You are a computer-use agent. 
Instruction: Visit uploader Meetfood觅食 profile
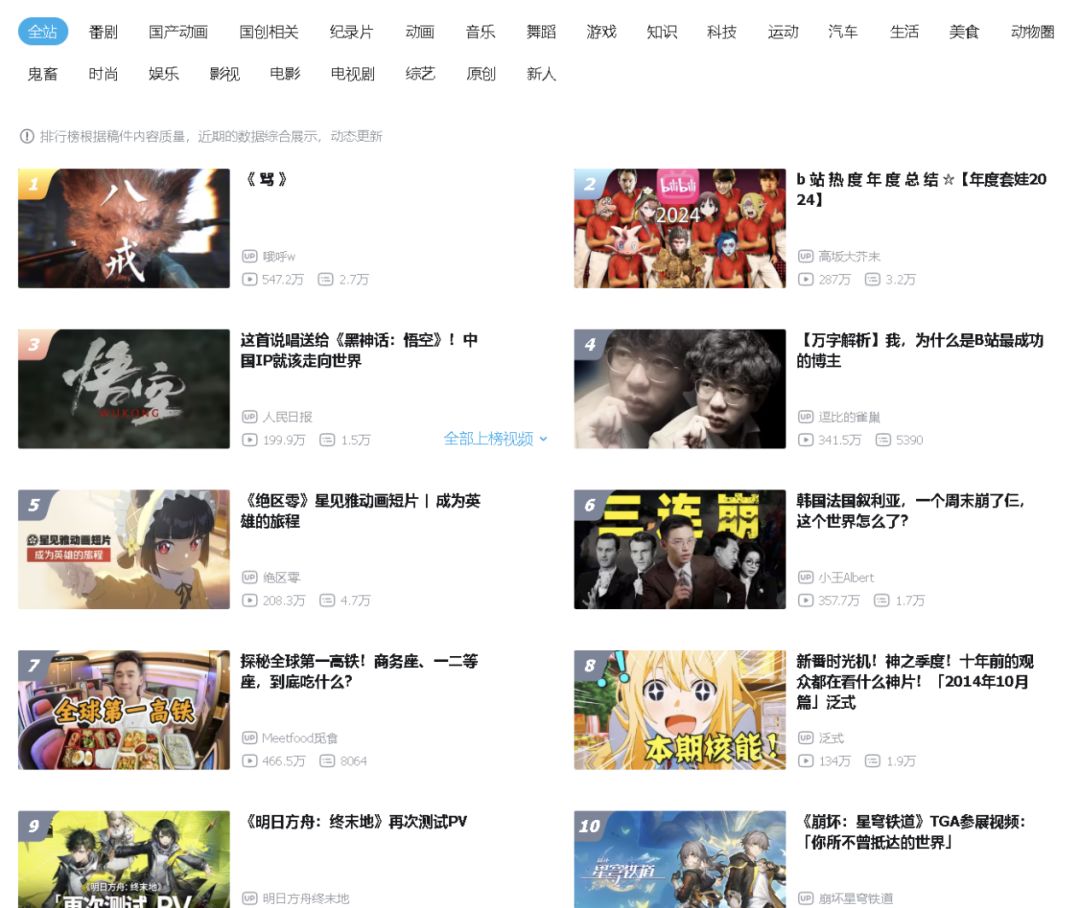coord(300,738)
